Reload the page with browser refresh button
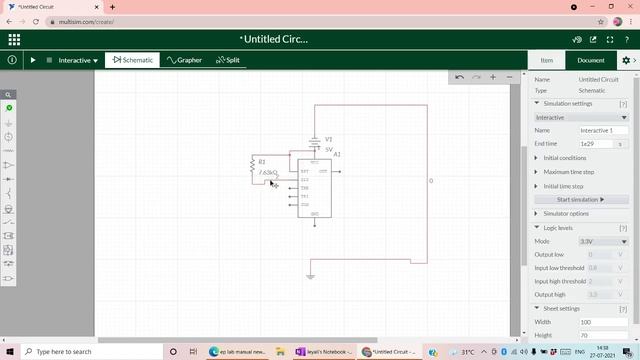Screen dimensions: 640x360 tap(36, 22)
